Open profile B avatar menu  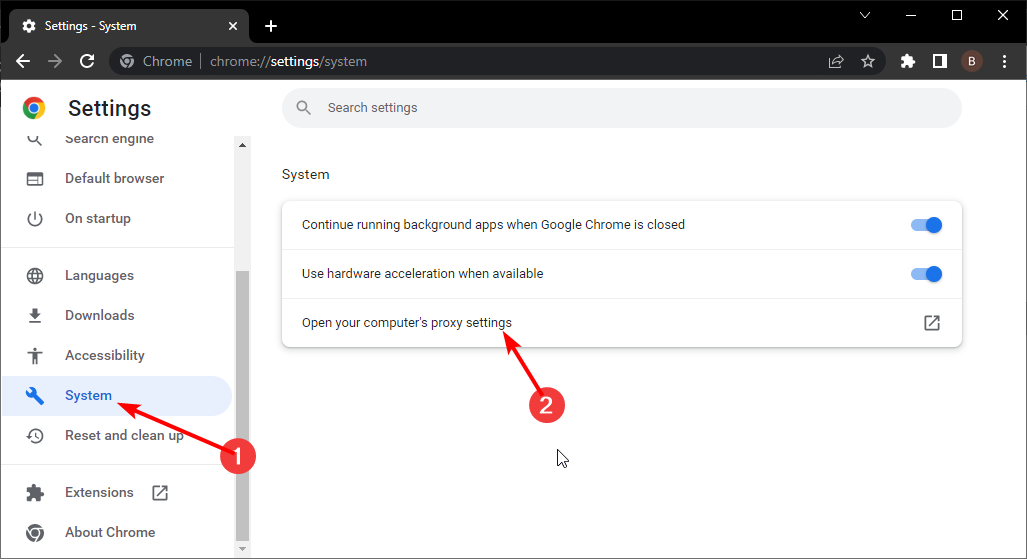[x=972, y=62]
